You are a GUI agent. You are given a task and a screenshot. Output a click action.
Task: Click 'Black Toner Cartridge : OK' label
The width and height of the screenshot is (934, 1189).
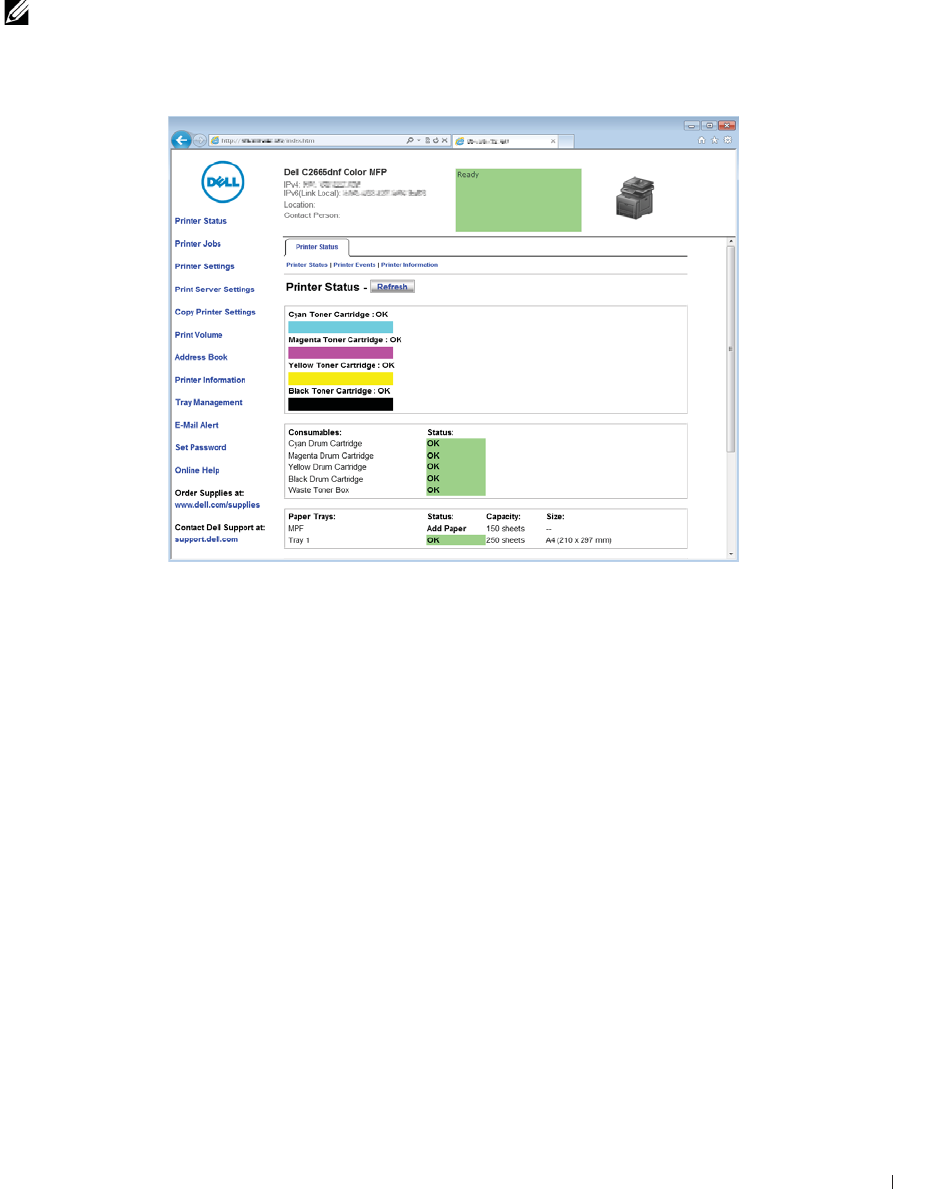click(x=339, y=391)
